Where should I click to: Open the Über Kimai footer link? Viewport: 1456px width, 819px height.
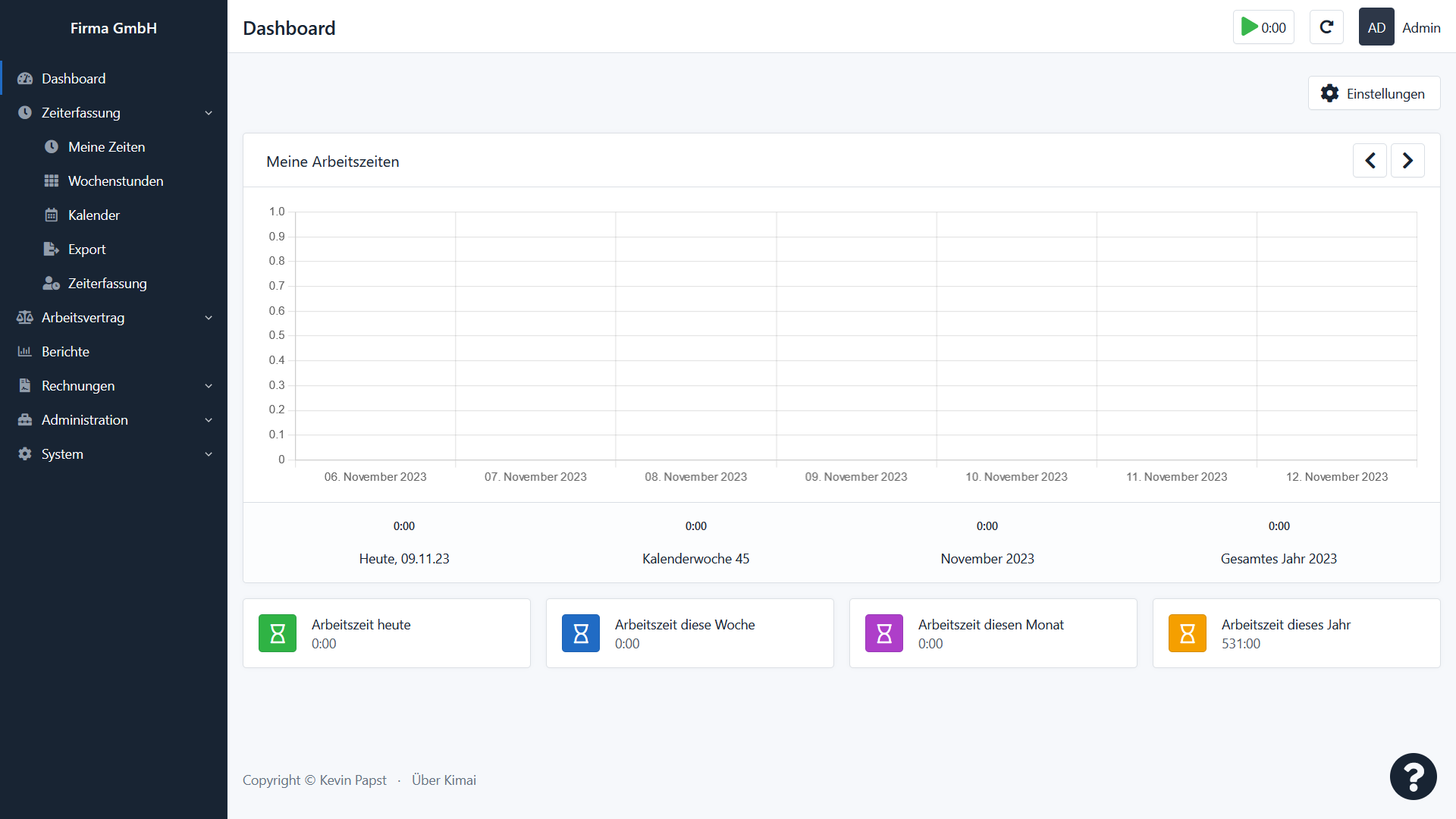click(444, 780)
